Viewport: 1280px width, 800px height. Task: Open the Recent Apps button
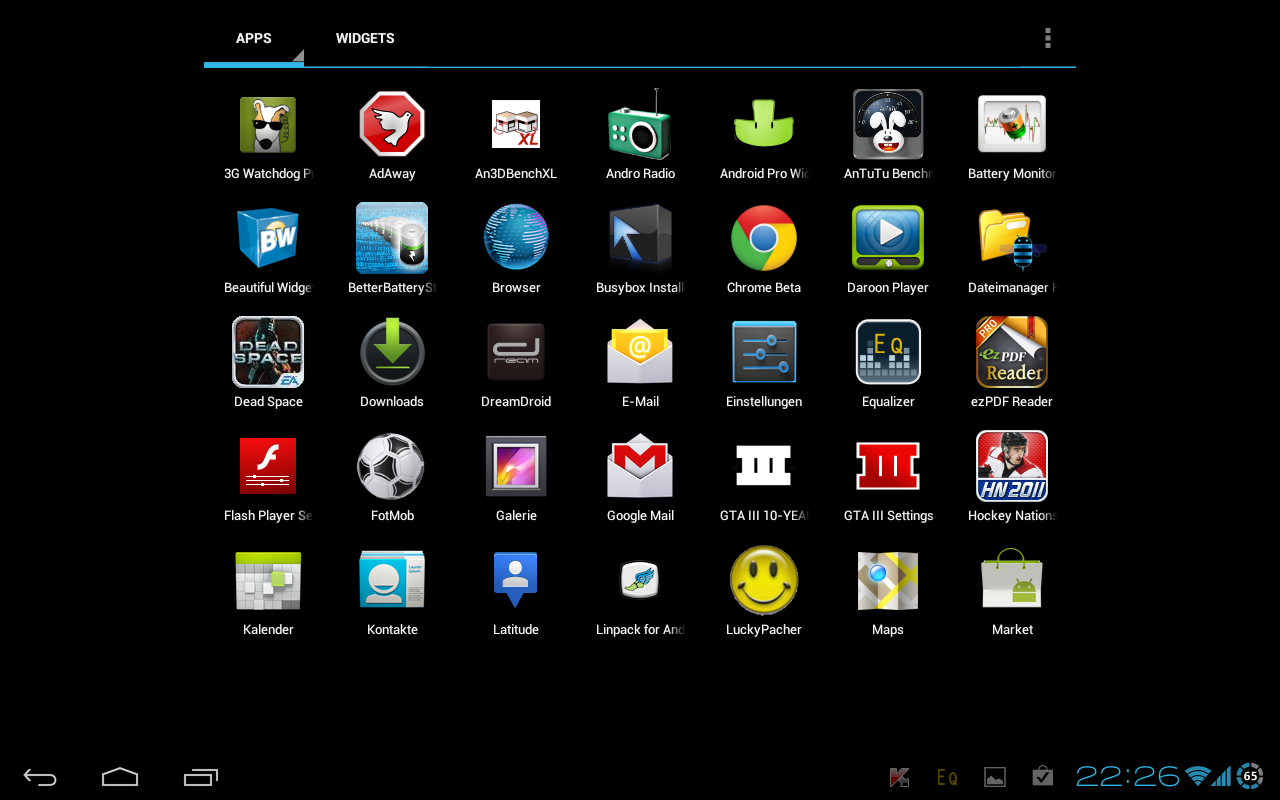tap(201, 777)
